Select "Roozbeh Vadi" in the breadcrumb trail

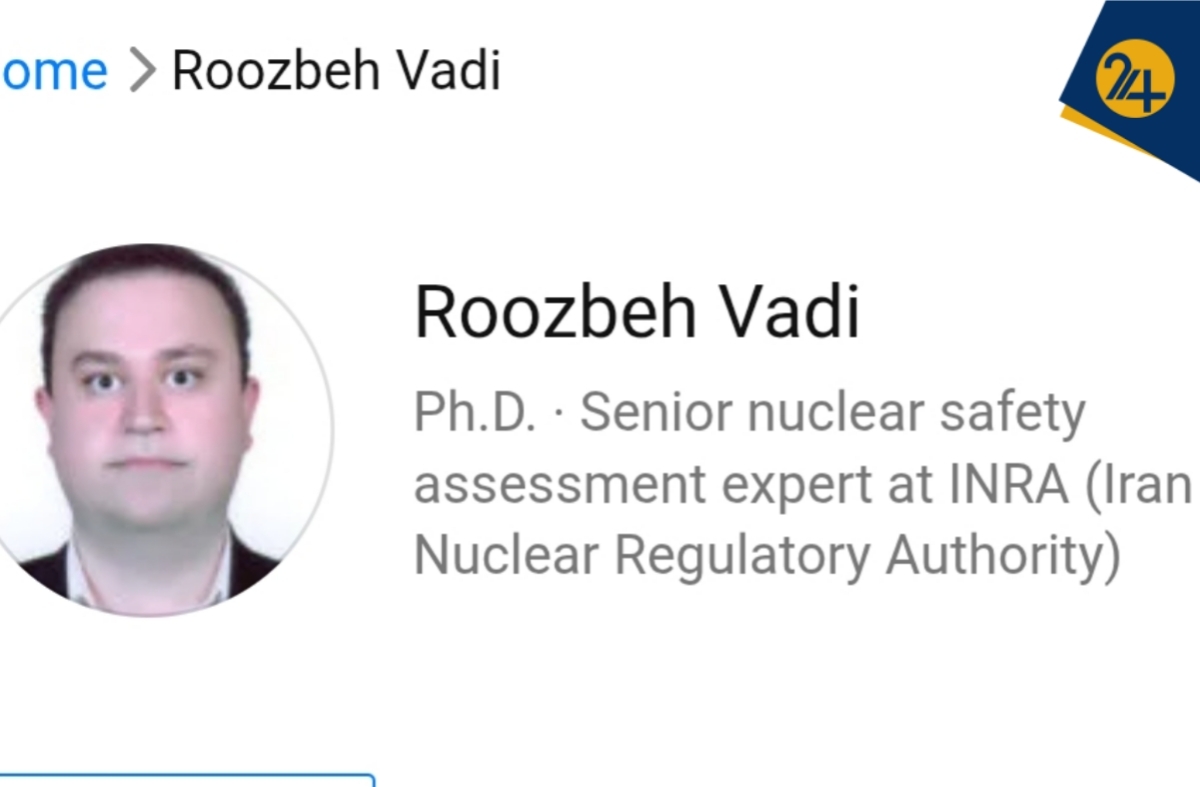[336, 72]
